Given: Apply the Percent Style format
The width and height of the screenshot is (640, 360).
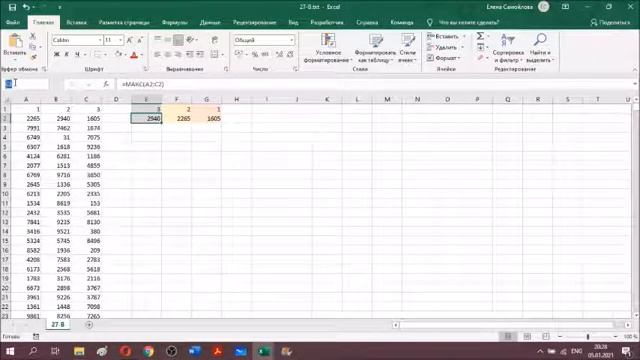Looking at the screenshot, I should click(255, 54).
